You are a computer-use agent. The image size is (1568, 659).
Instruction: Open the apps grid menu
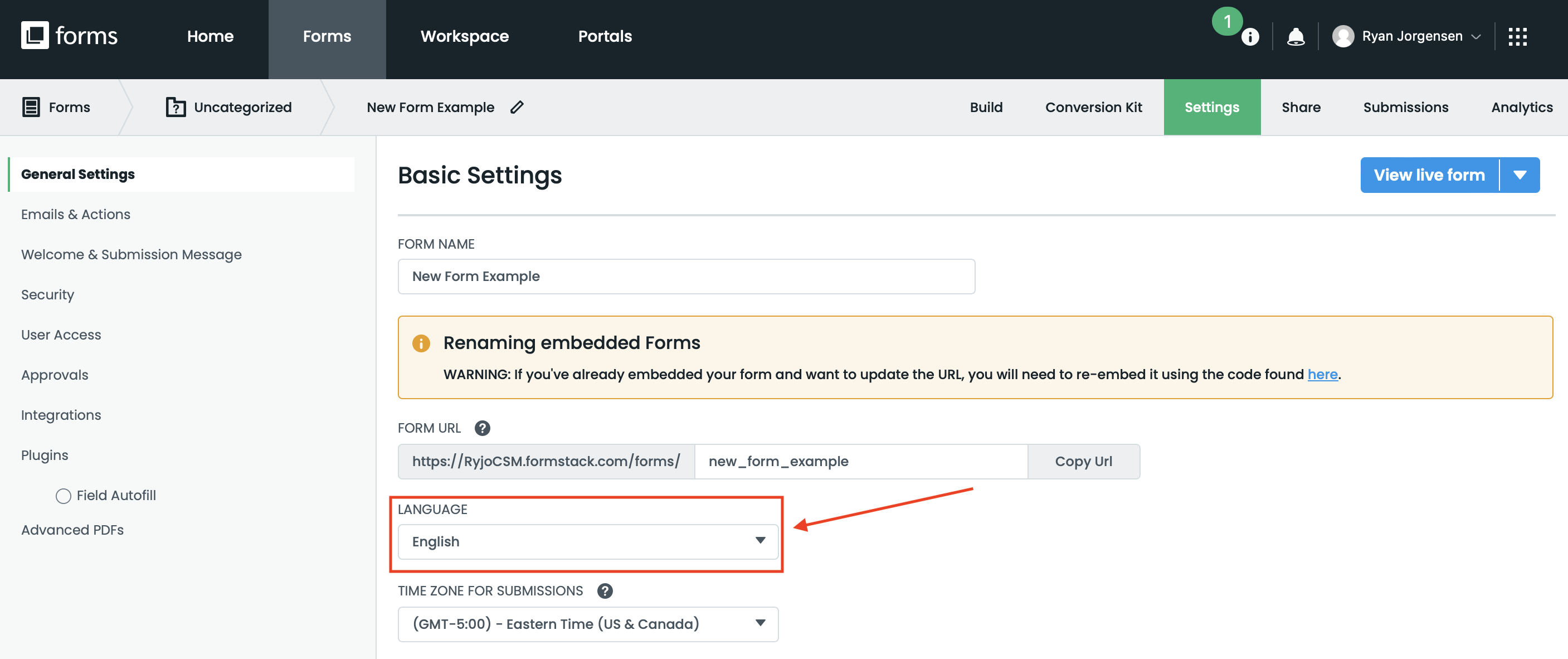pyautogui.click(x=1517, y=37)
